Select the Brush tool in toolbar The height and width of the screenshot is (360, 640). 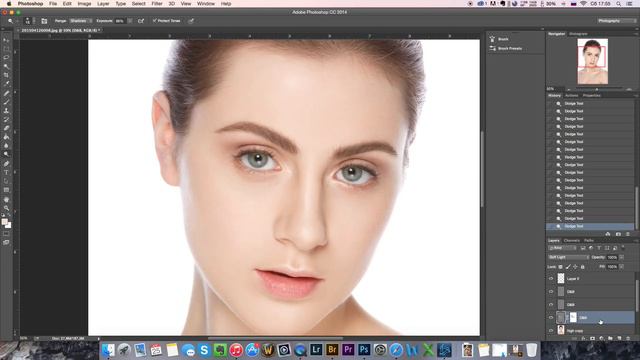point(6,102)
